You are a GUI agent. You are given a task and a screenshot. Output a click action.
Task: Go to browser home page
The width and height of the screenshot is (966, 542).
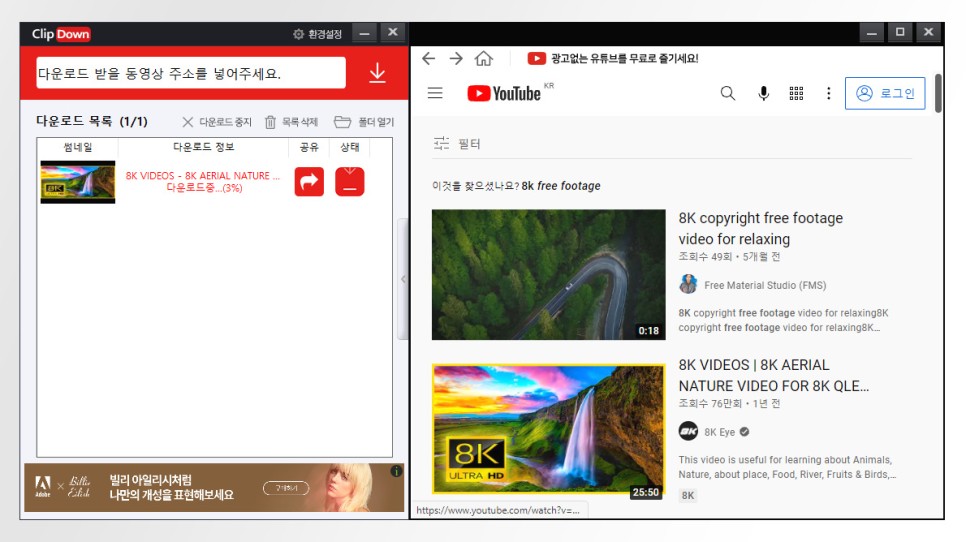tap(484, 59)
